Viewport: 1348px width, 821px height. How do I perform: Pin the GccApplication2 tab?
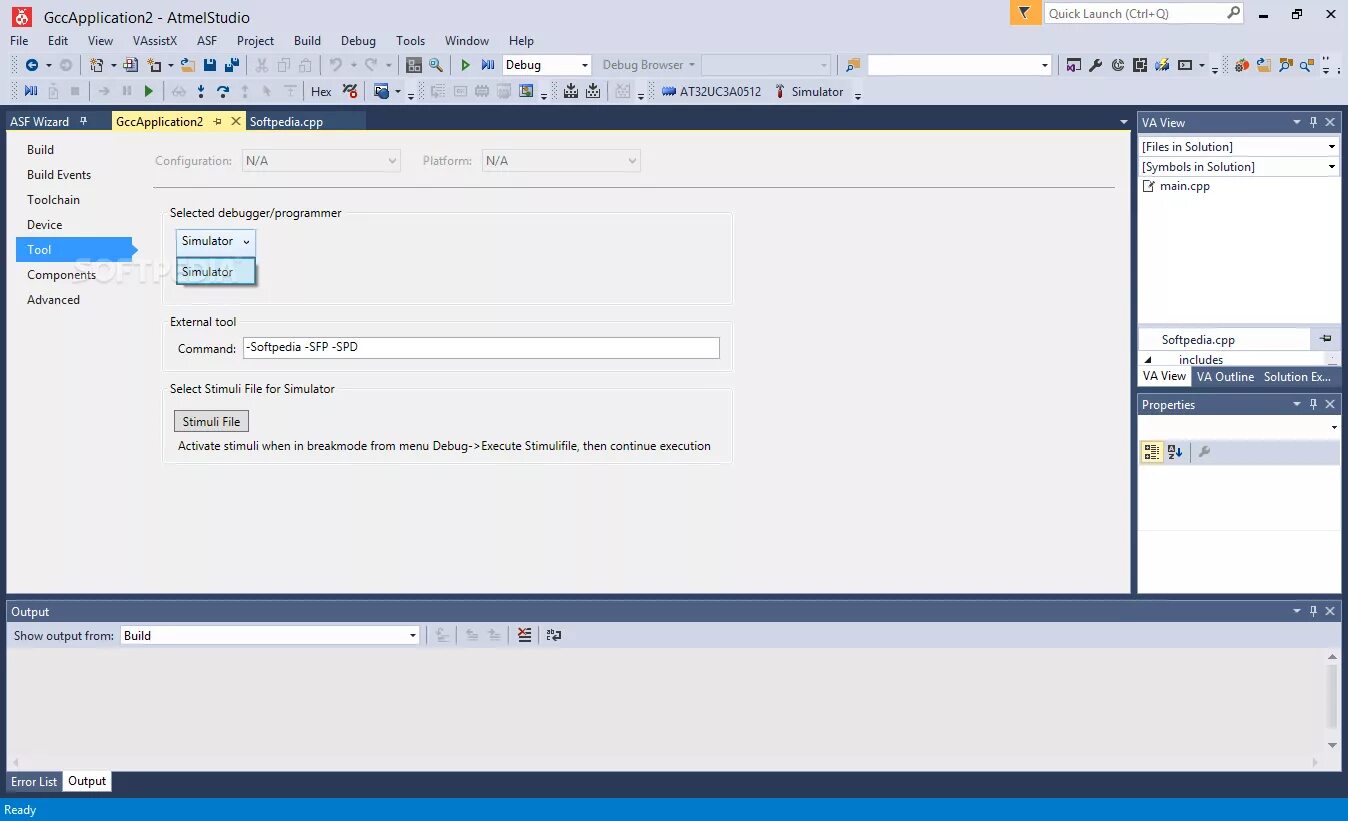pyautogui.click(x=217, y=121)
